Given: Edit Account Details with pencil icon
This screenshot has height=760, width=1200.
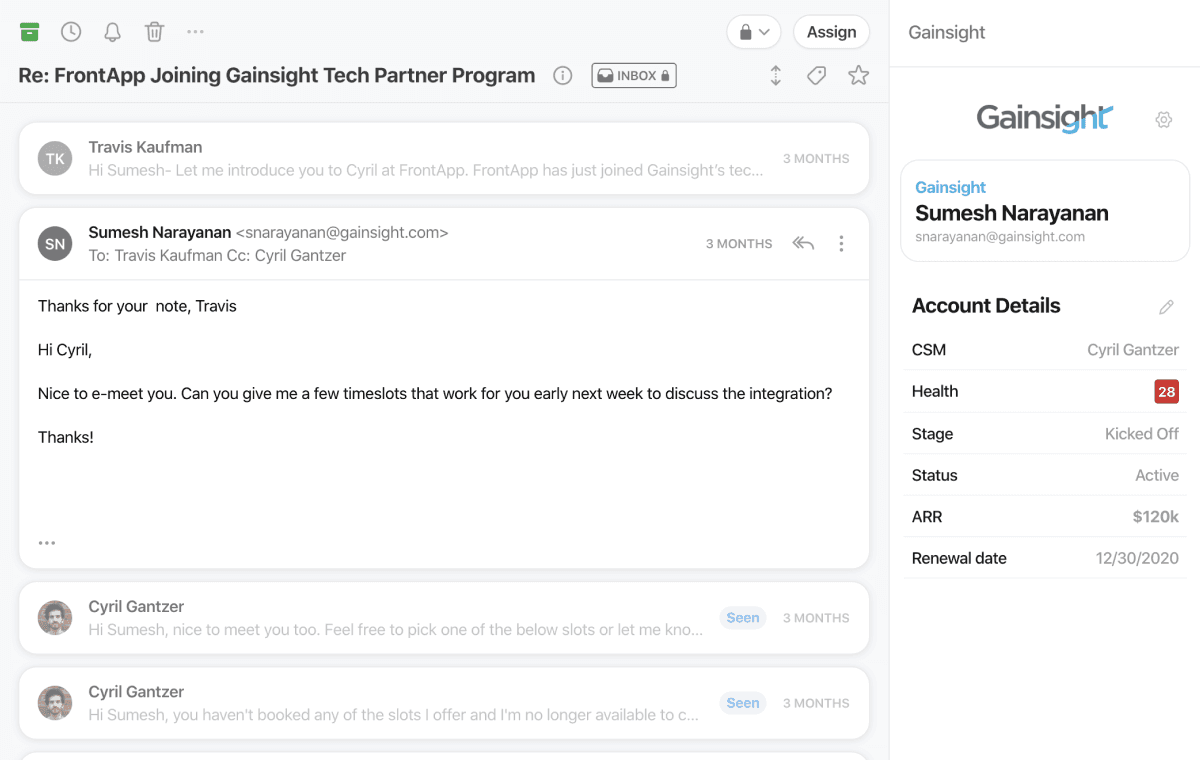Looking at the screenshot, I should point(1166,306).
